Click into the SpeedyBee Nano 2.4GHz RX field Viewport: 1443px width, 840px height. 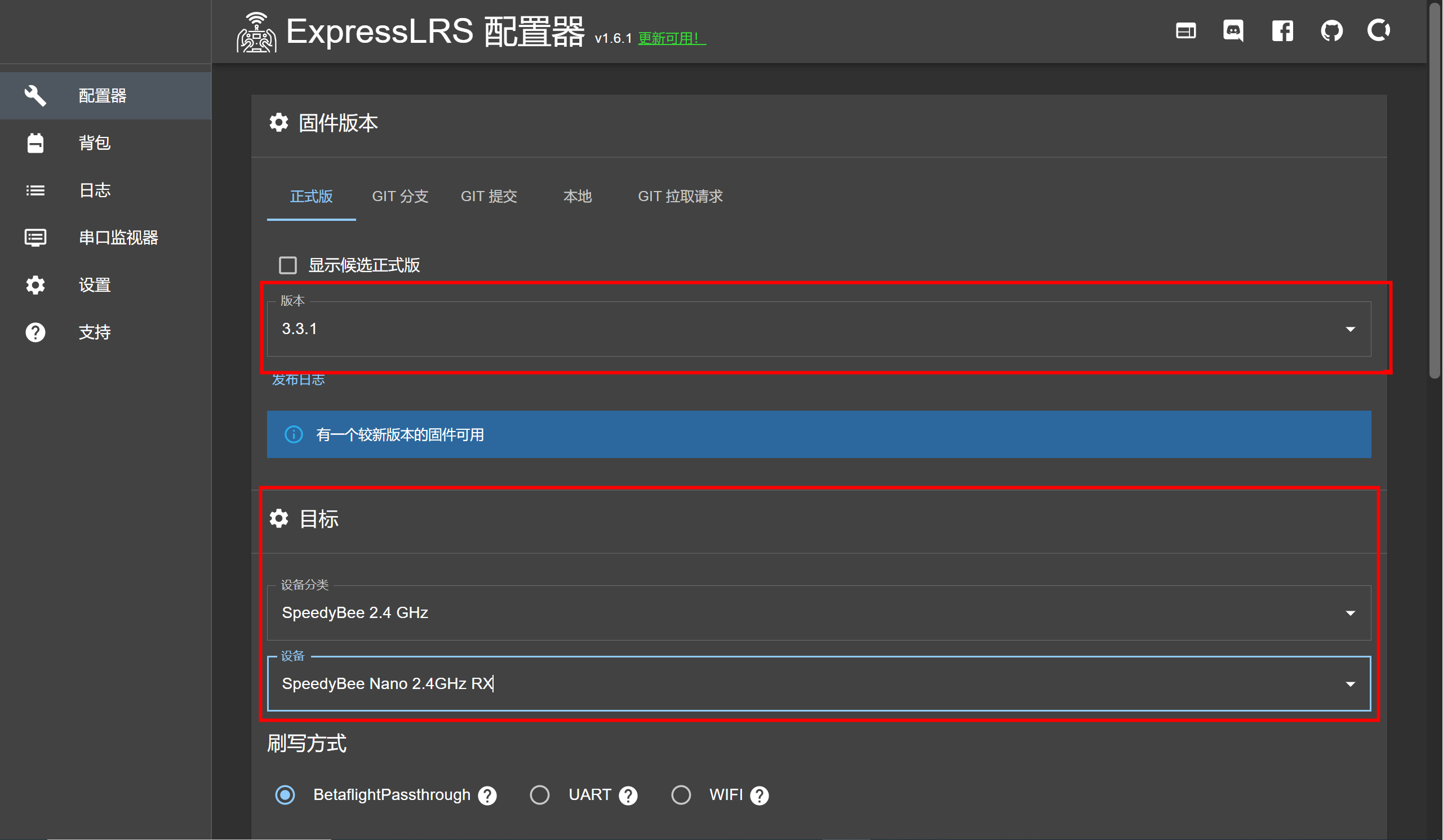click(x=819, y=684)
